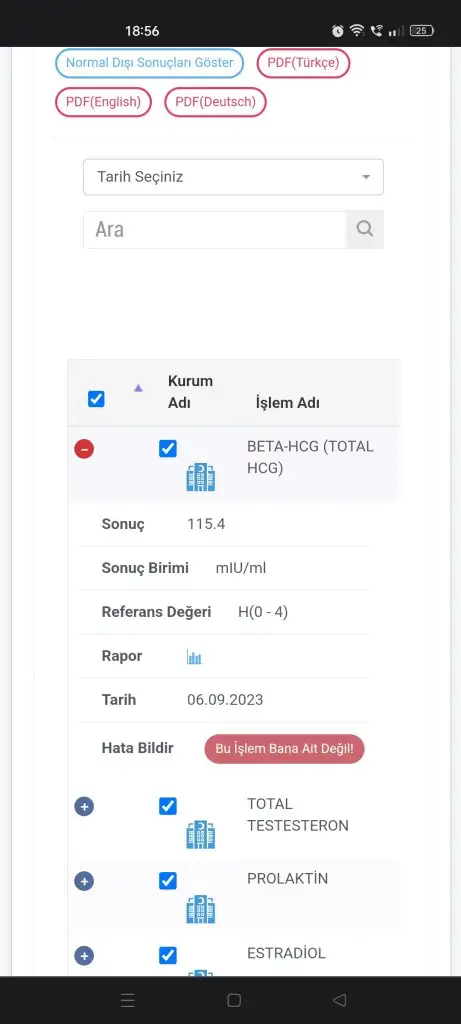Uncheck the PROLAKTİN row checkbox

click(x=168, y=881)
